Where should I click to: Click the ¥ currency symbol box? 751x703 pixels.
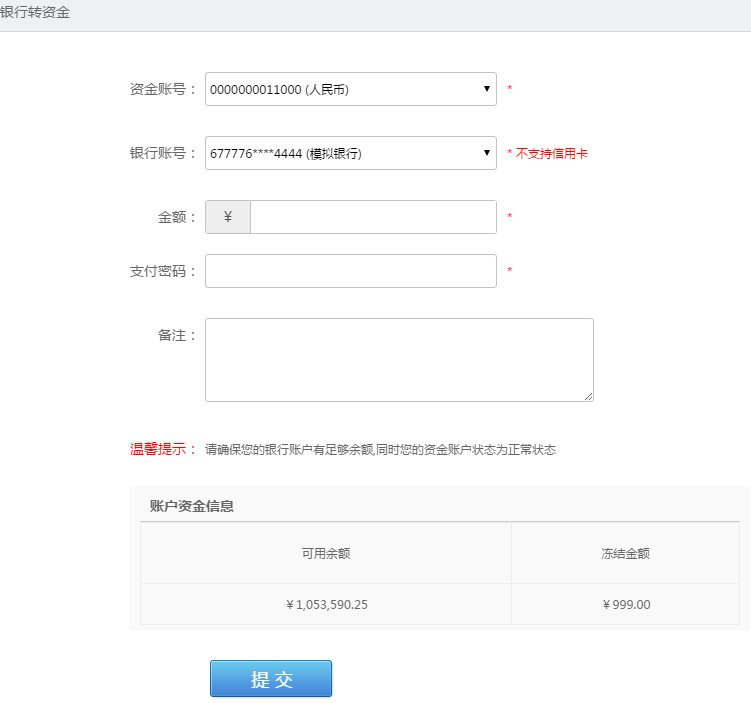[x=228, y=217]
